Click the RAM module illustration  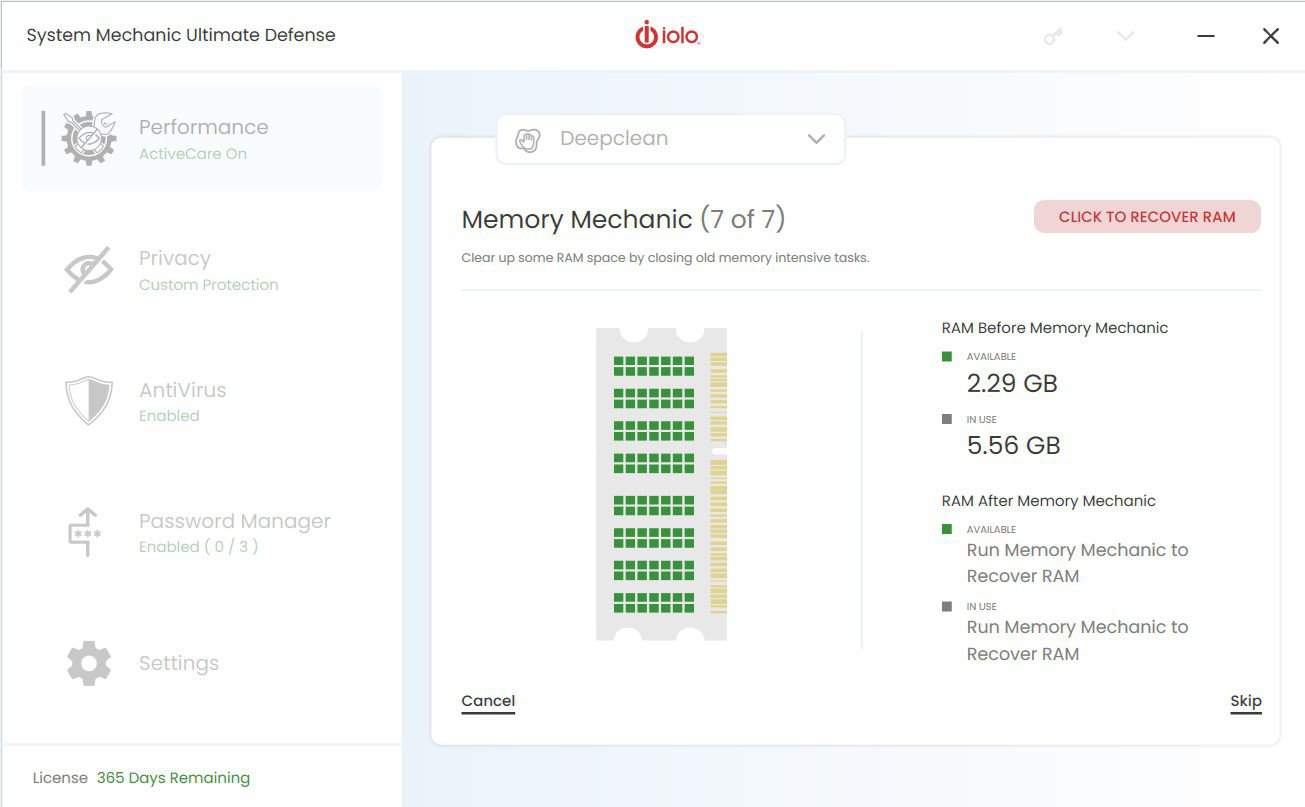661,484
